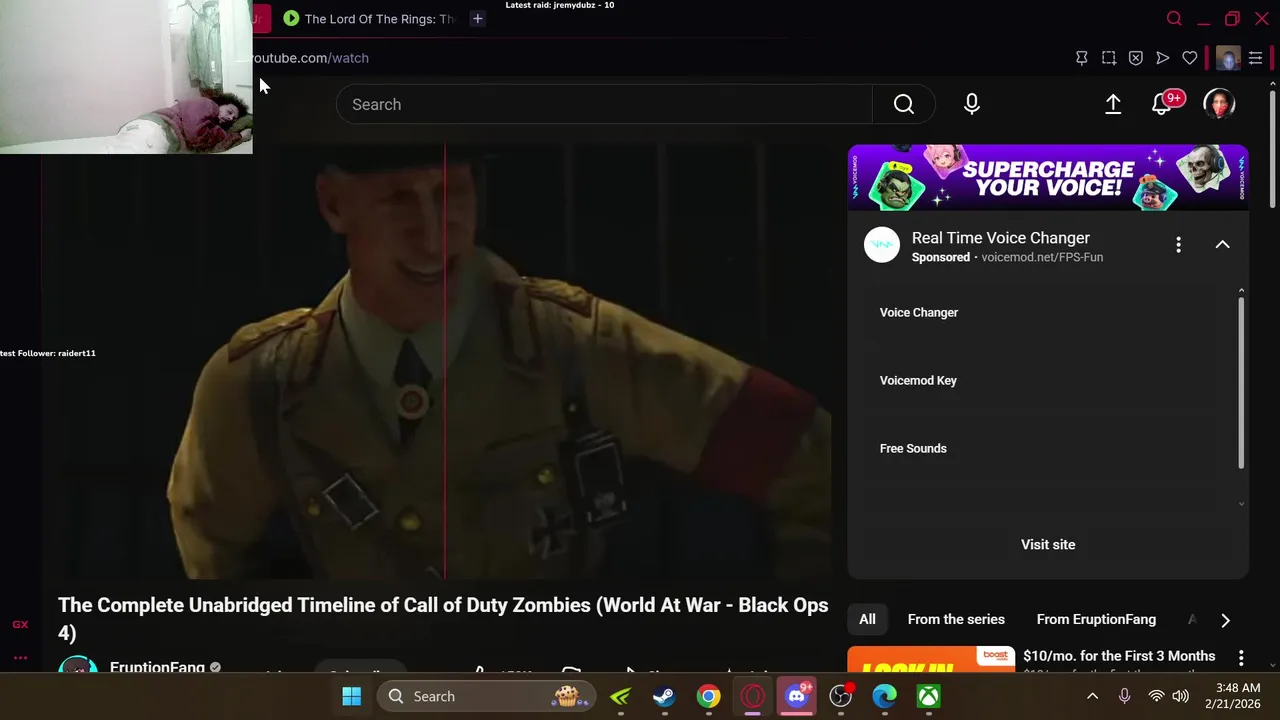1280x720 pixels.
Task: Open the YouTube upload/create icon
Action: pos(1113,104)
